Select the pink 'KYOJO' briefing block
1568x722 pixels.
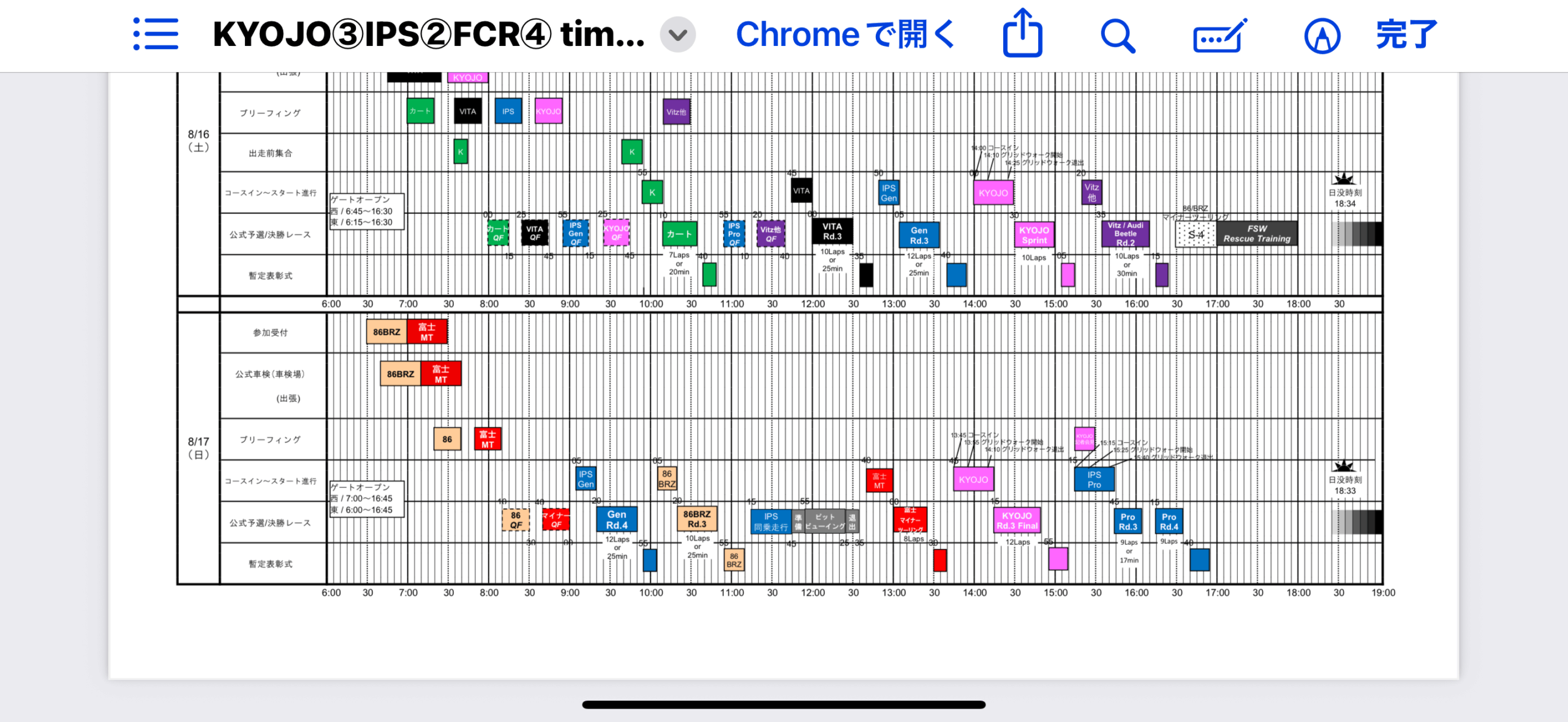coord(548,111)
